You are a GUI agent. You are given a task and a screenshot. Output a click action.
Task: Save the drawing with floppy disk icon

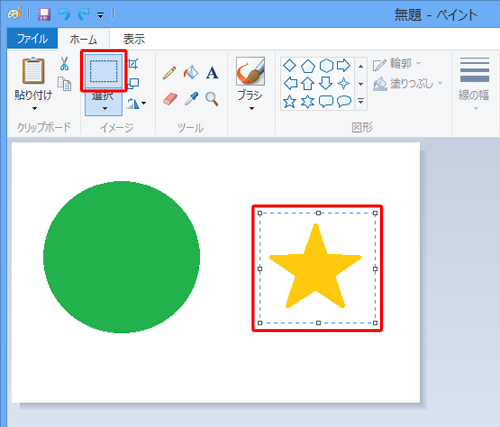click(x=44, y=14)
